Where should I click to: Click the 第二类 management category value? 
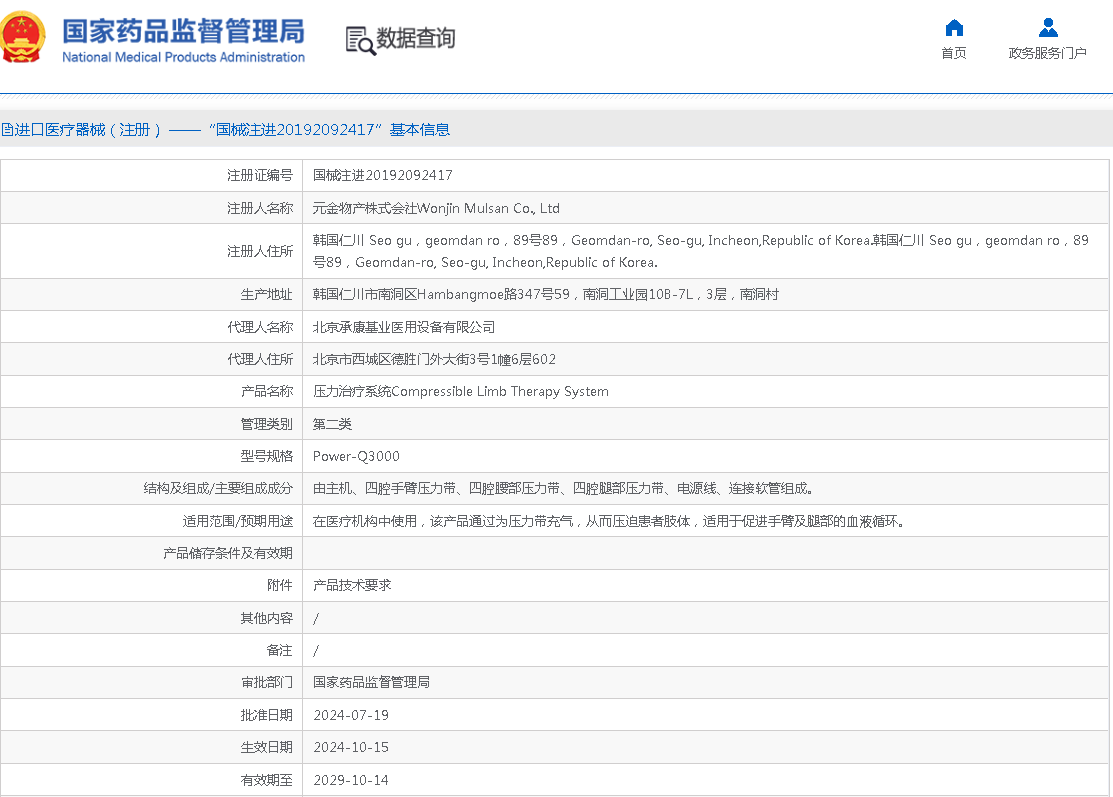[333, 424]
